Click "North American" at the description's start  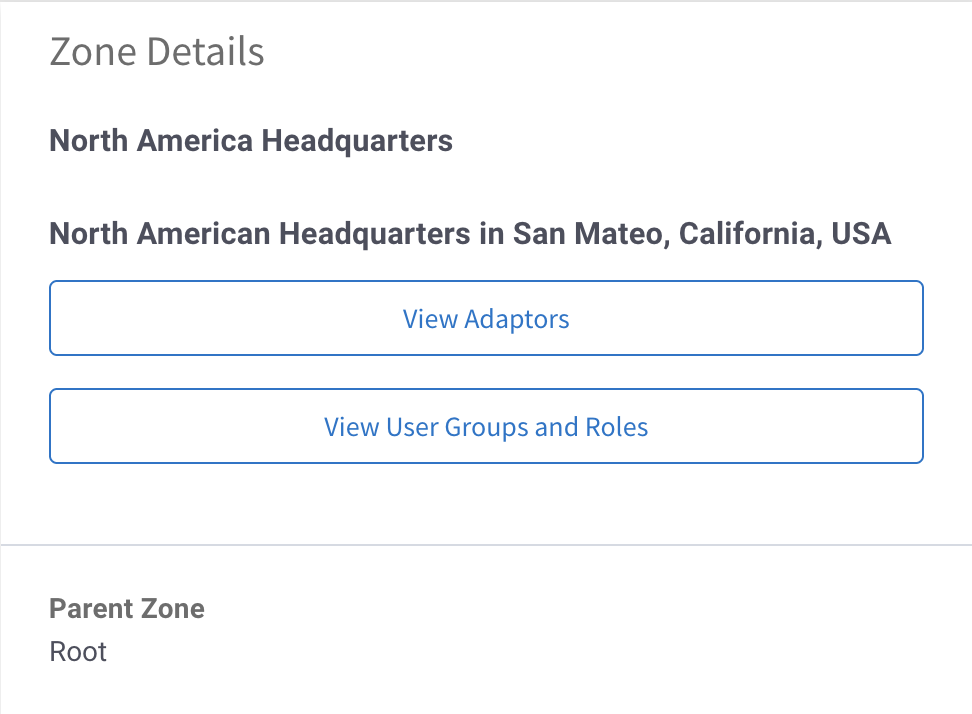(x=160, y=234)
